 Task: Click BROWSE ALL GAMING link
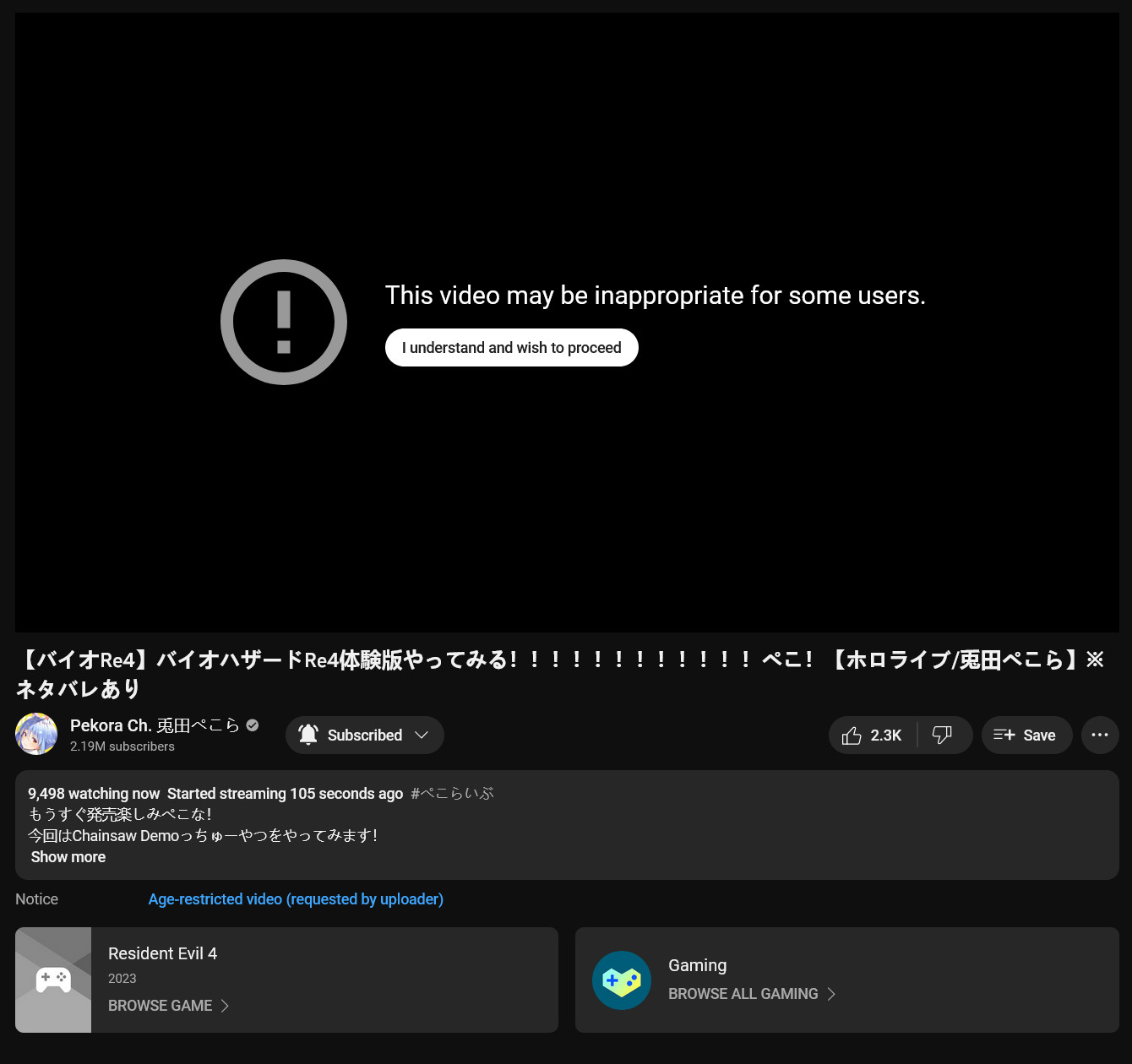tap(743, 994)
